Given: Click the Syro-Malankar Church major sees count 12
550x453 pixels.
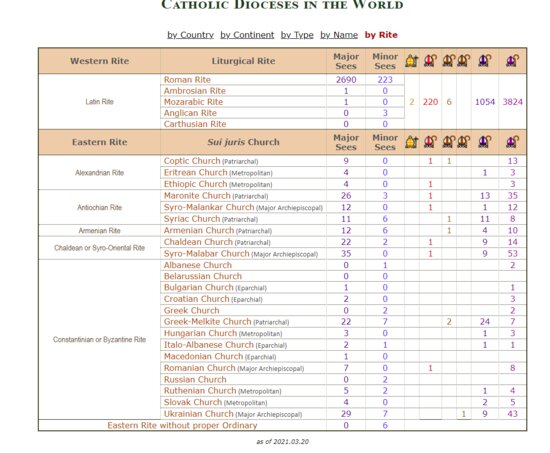Looking at the screenshot, I should (x=346, y=207).
